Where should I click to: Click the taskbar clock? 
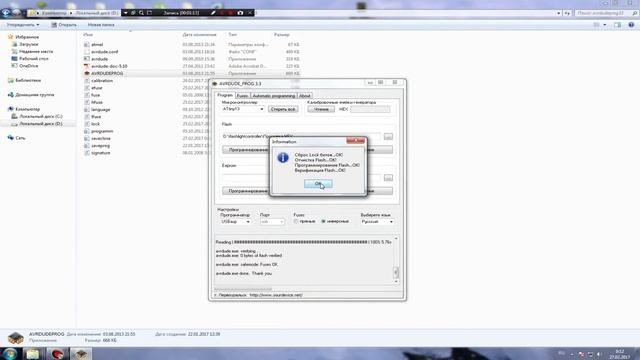pos(620,354)
